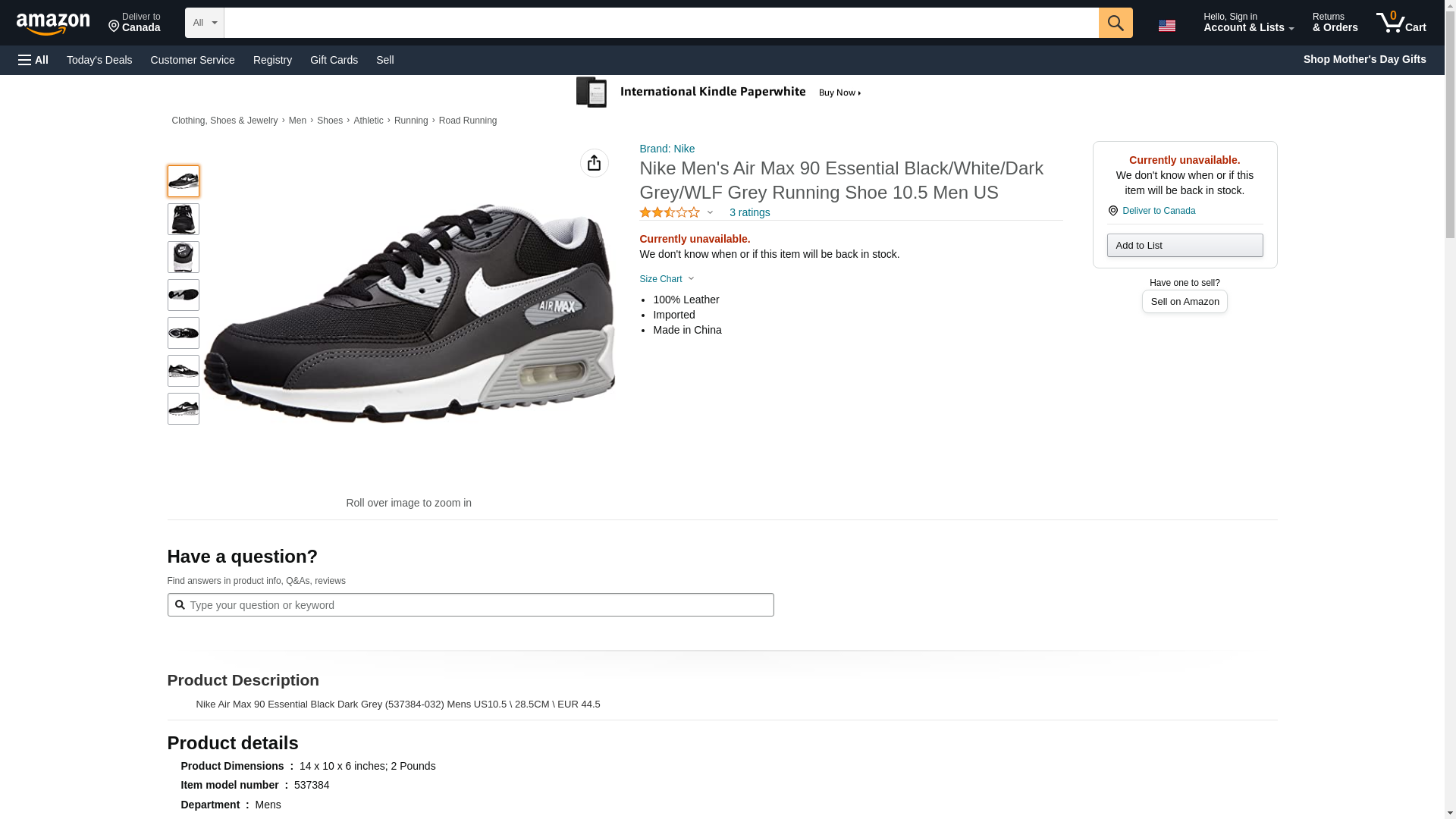
Task: Go to Gift Cards menu item
Action: point(334,60)
